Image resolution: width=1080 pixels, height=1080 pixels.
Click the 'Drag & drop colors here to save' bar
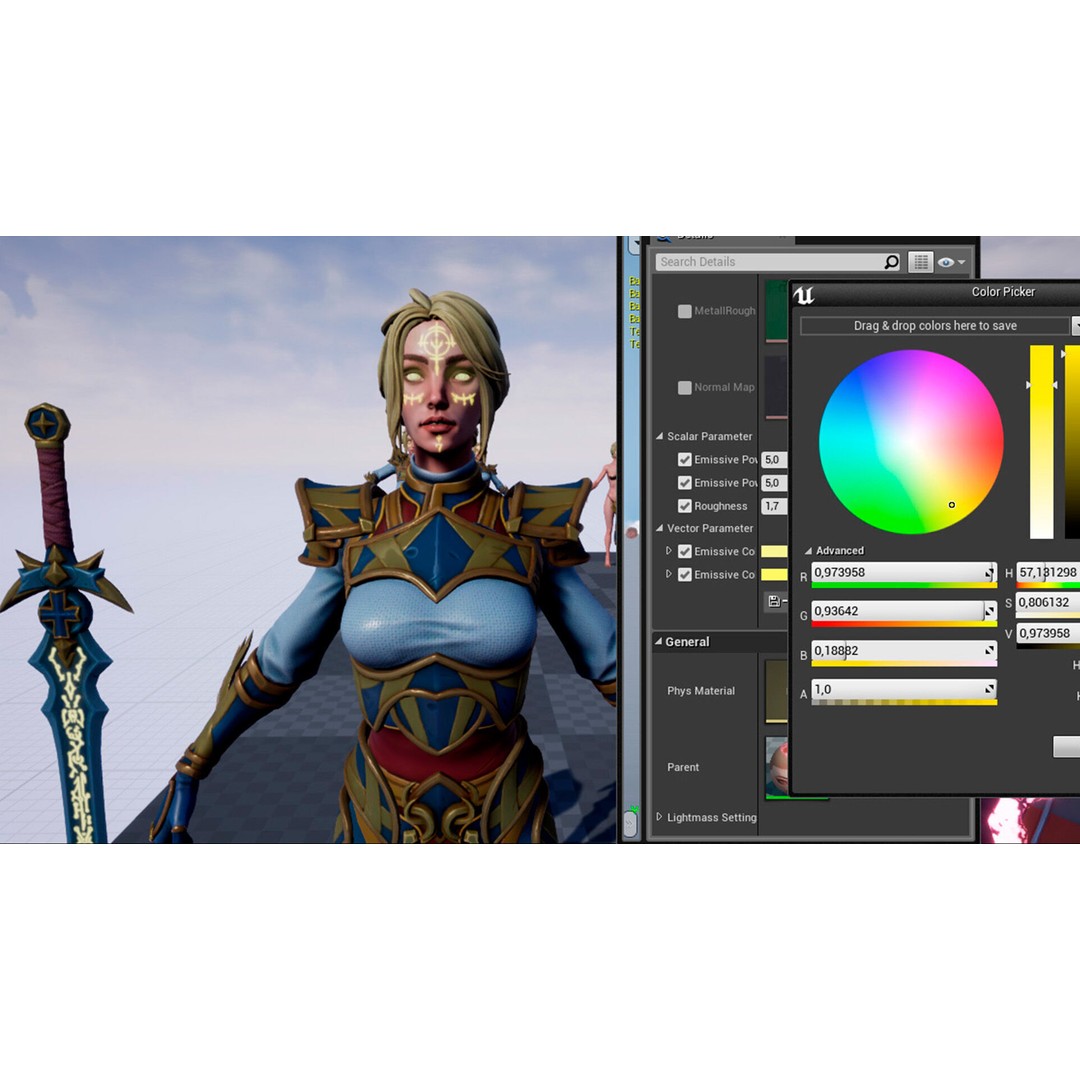pos(935,326)
